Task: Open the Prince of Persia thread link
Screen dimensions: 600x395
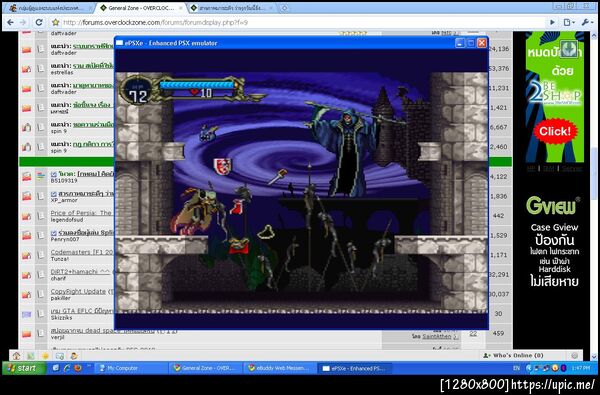Action: click(x=81, y=212)
